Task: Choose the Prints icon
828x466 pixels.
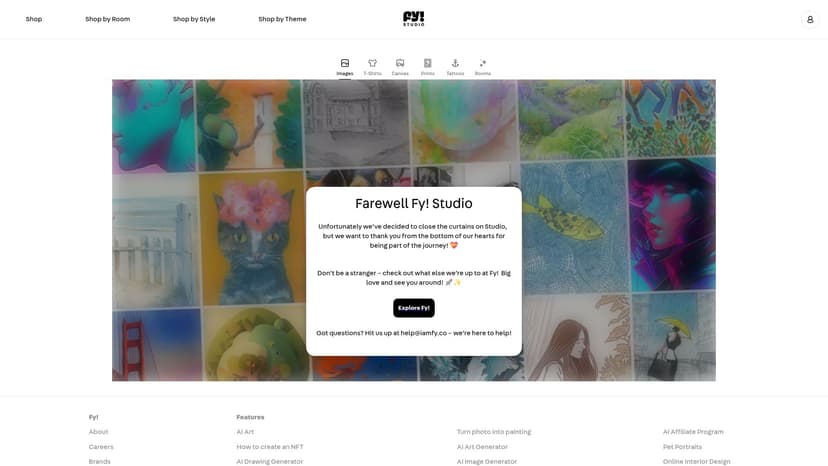Action: coord(428,63)
